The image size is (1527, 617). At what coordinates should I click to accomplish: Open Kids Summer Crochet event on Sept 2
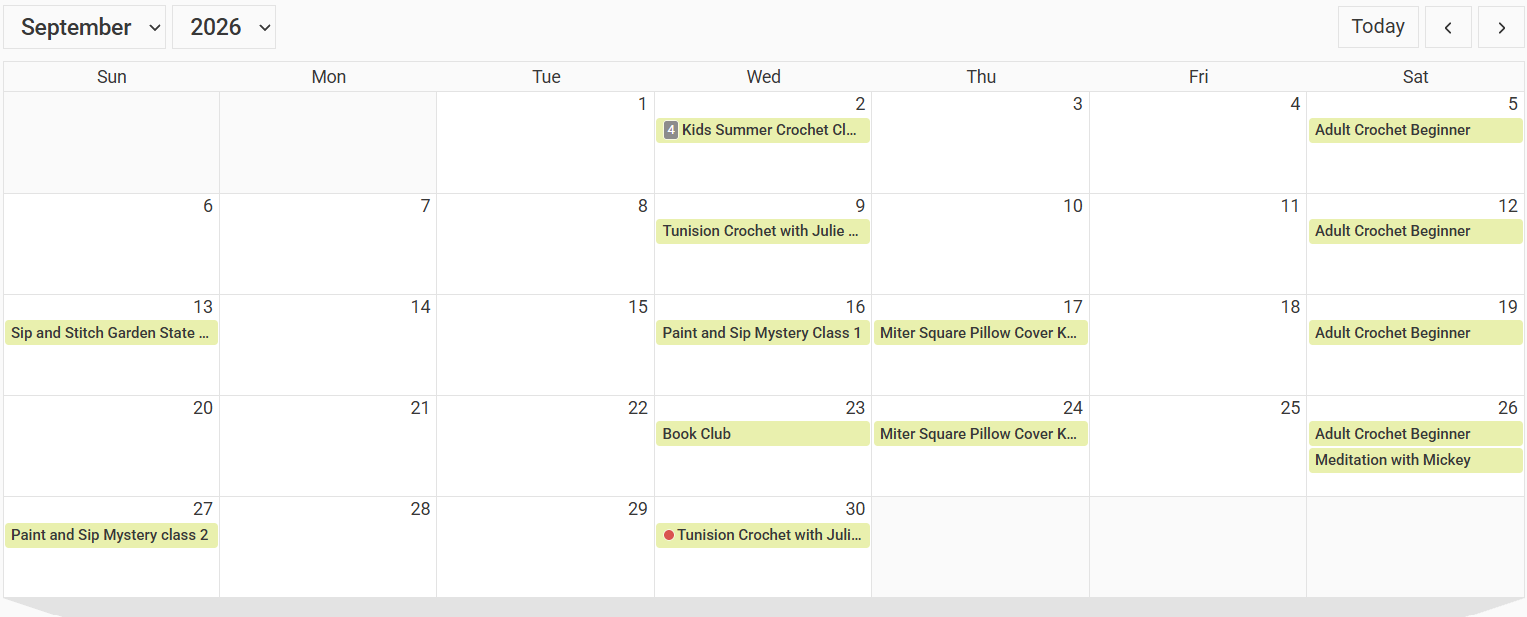click(763, 130)
